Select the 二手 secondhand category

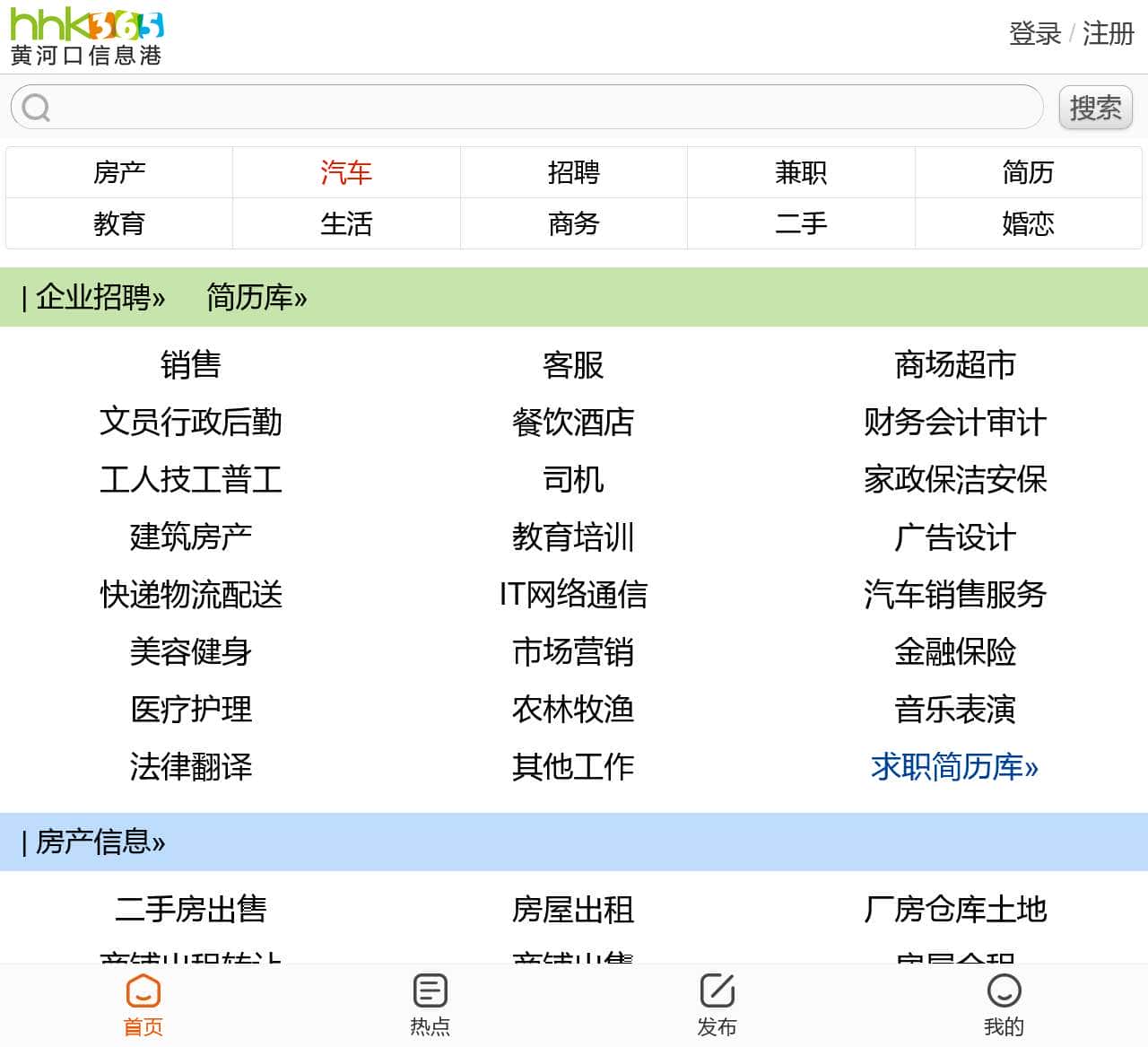[801, 223]
